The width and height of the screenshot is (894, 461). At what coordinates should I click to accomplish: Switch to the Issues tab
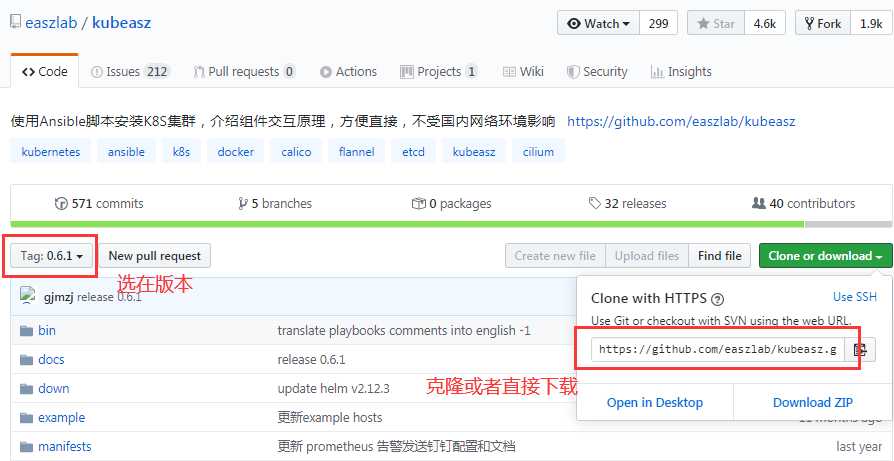(130, 72)
